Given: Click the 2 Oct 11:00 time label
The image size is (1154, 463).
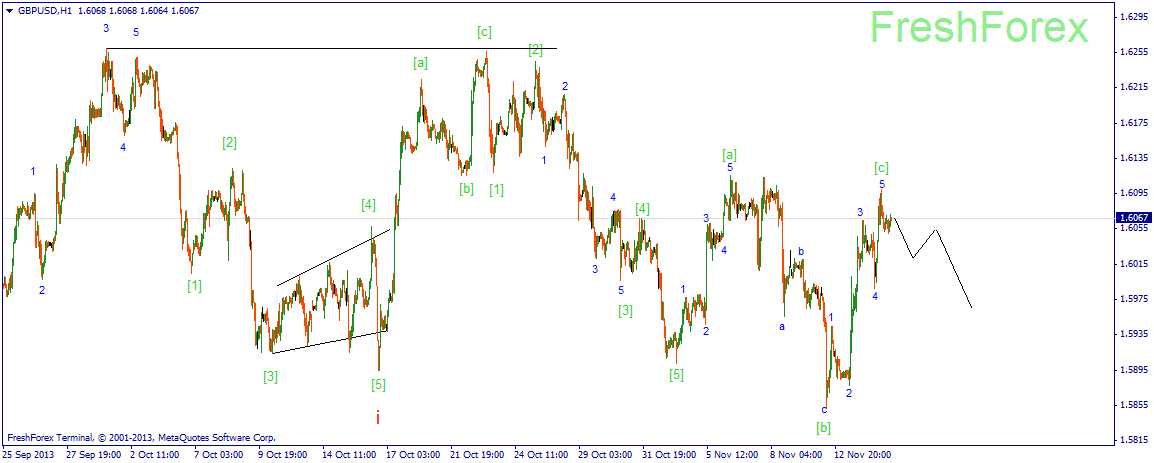Looking at the screenshot, I should click(156, 455).
